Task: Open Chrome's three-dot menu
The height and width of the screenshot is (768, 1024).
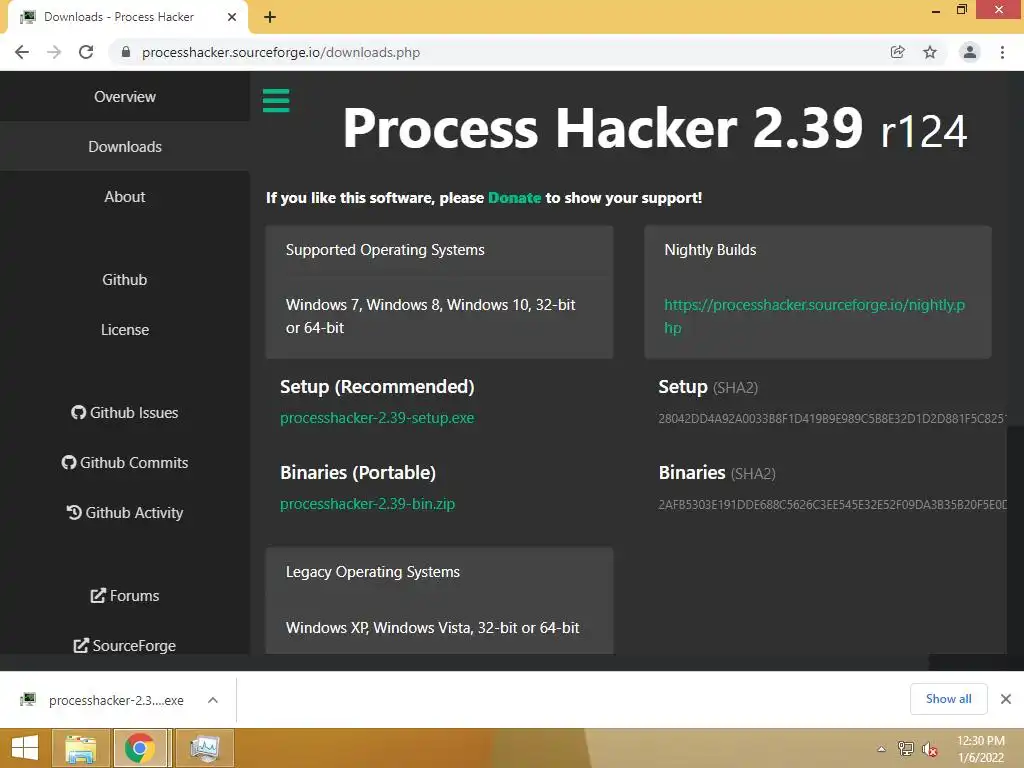Action: point(1002,52)
